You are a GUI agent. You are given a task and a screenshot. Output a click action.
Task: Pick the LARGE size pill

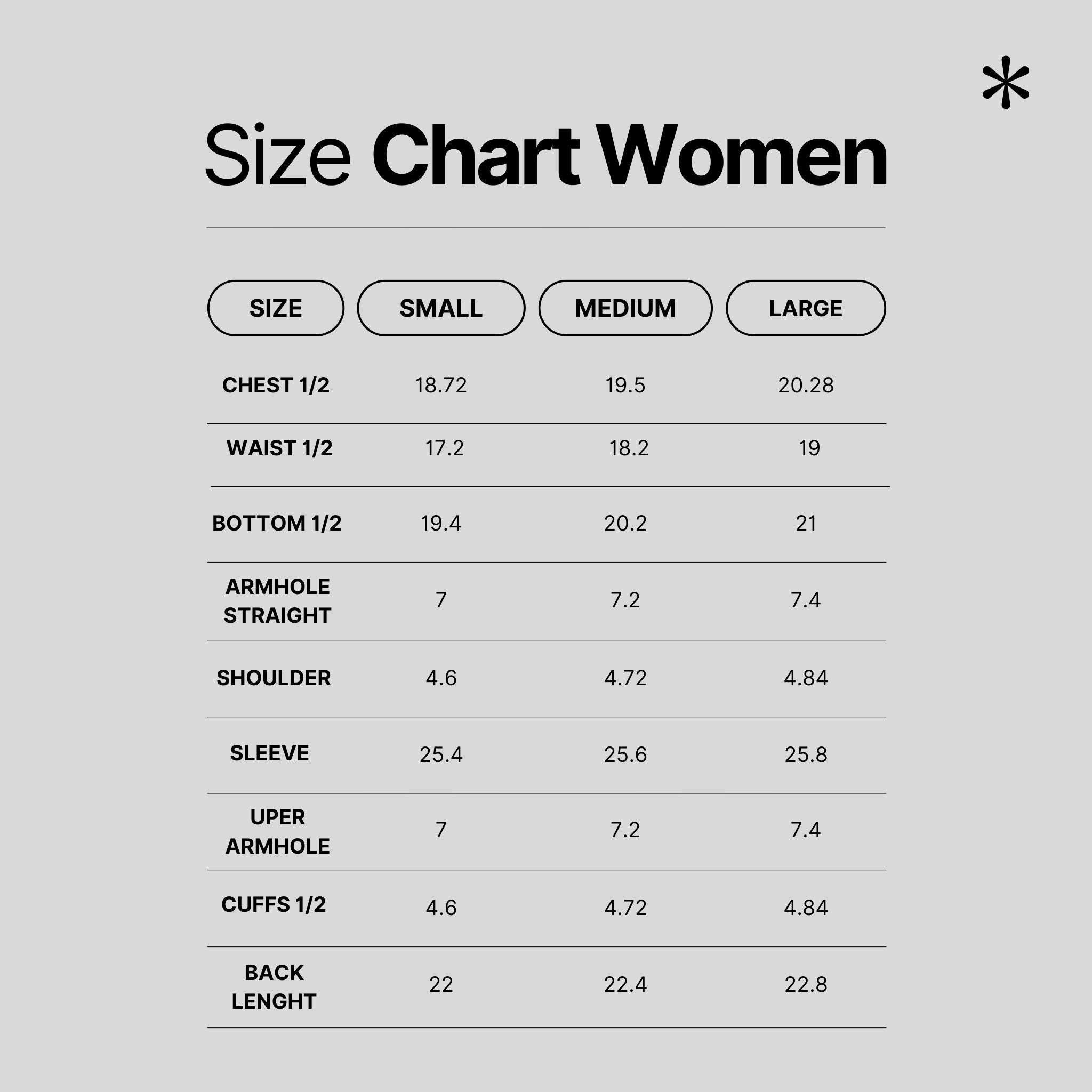806,308
